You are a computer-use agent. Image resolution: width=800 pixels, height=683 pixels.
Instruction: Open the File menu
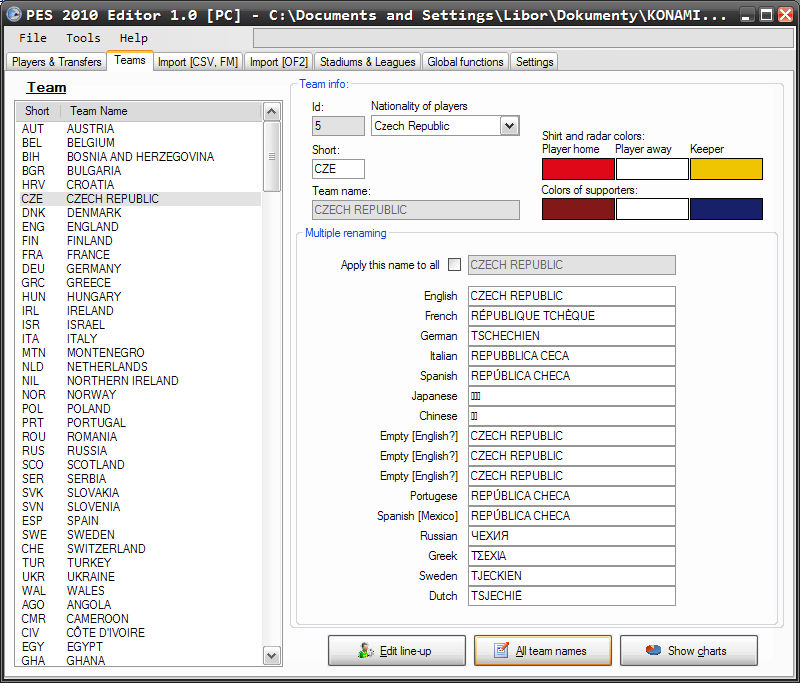[33, 38]
